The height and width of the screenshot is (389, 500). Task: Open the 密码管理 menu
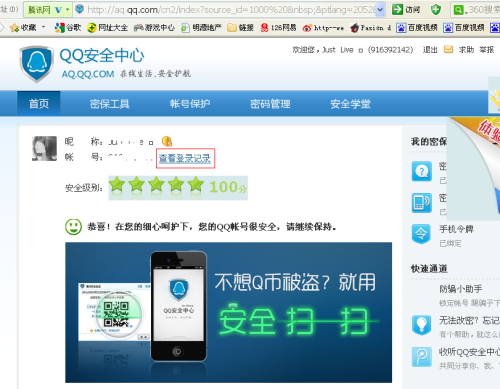270,104
